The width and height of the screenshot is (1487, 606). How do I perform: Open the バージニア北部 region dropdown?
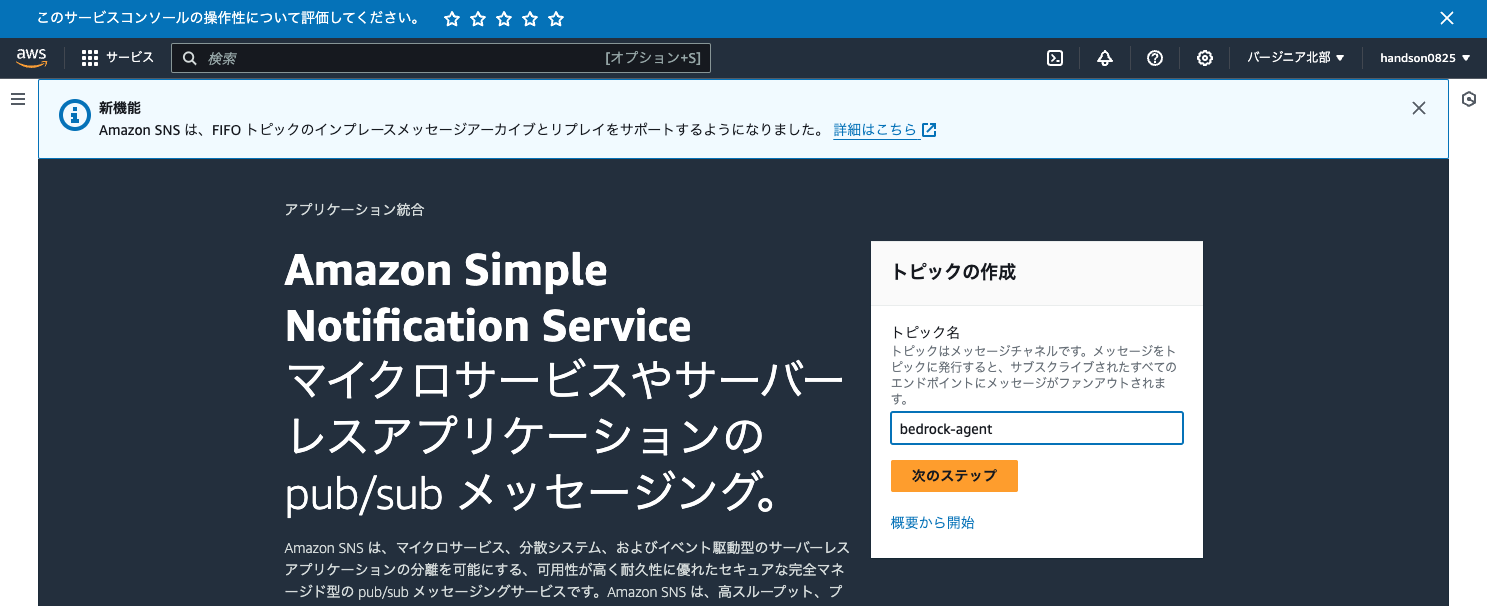coord(1295,58)
